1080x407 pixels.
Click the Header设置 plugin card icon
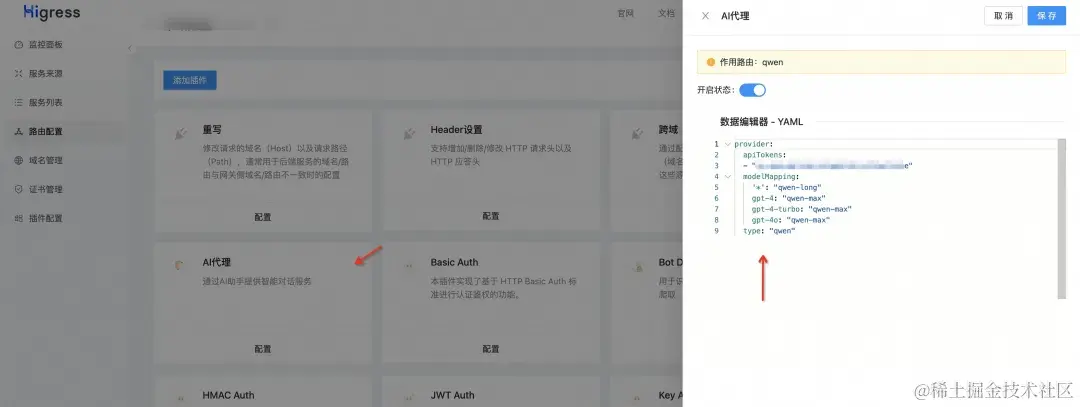coord(409,134)
